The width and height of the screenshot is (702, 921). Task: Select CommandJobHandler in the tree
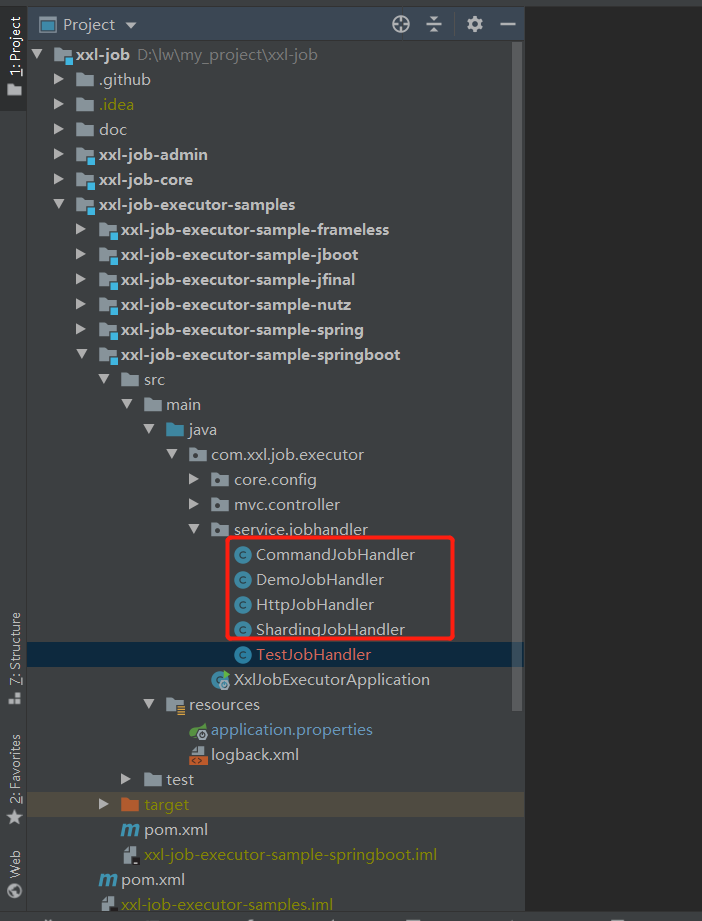pos(335,554)
